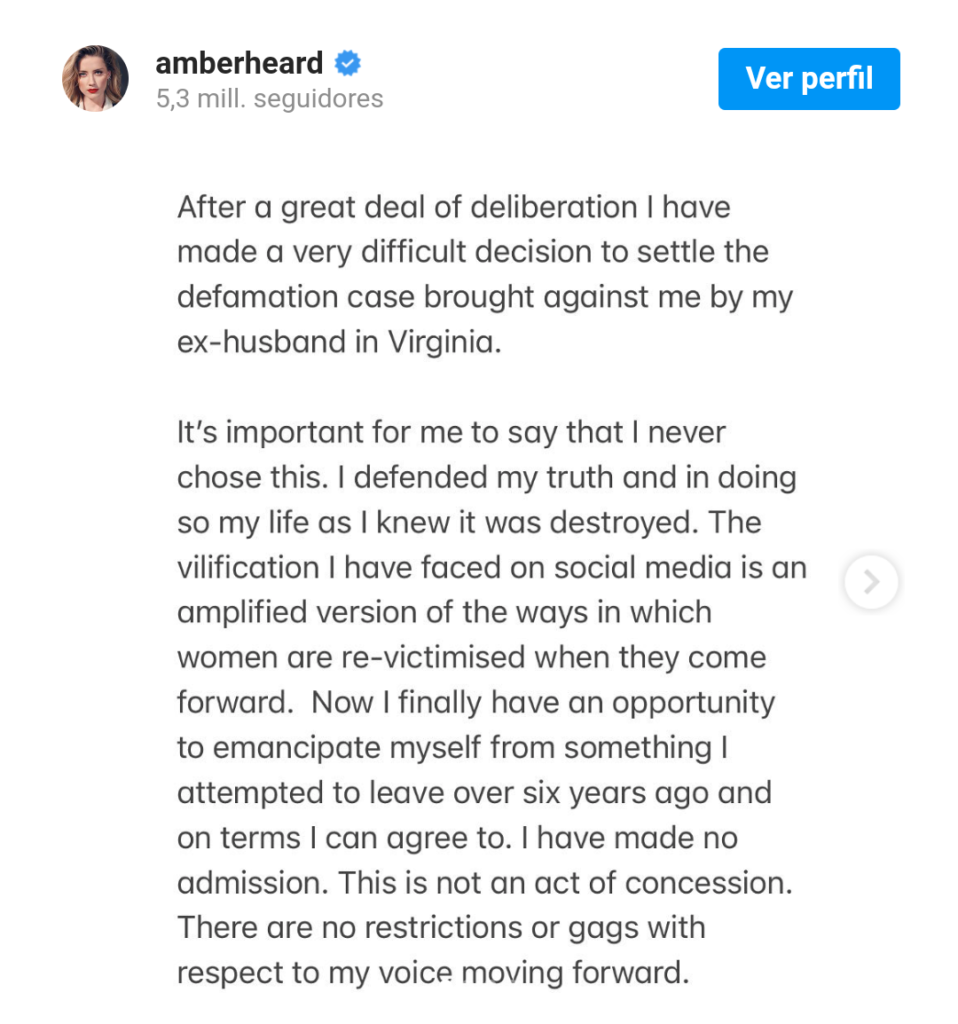
Task: Click the line 'amplified version of the ways in which'
Action: (444, 613)
